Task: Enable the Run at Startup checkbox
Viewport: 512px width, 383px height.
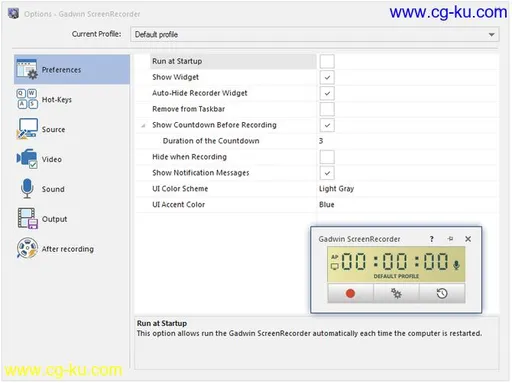Action: tap(327, 62)
